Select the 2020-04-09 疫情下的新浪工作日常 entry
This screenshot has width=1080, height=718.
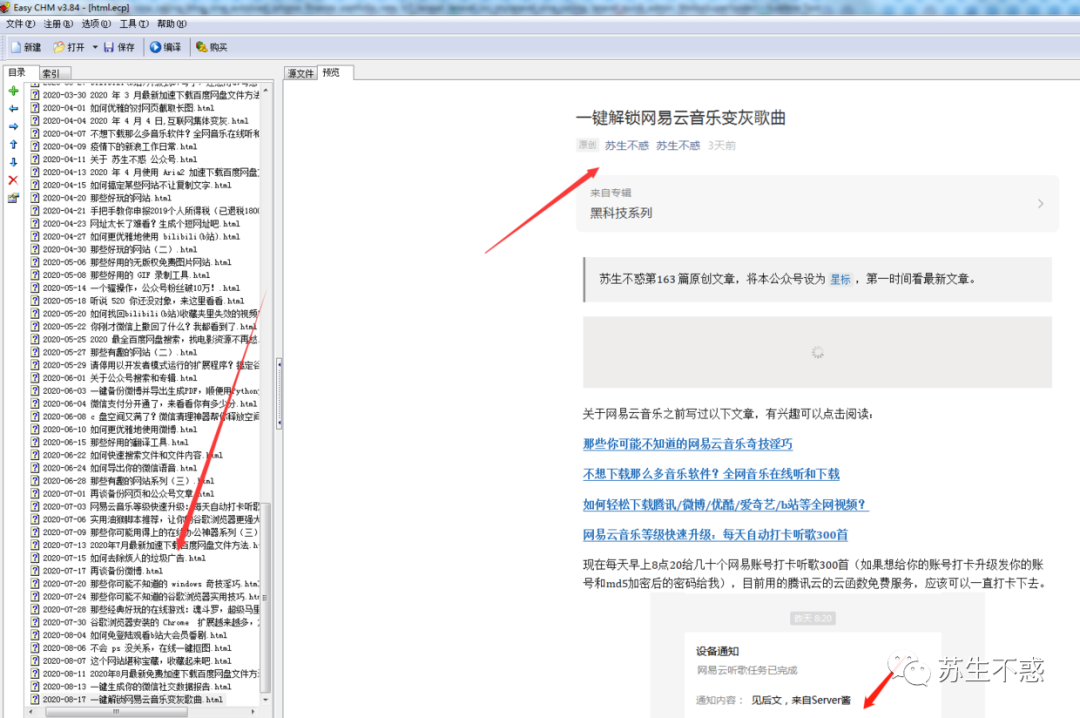point(120,147)
